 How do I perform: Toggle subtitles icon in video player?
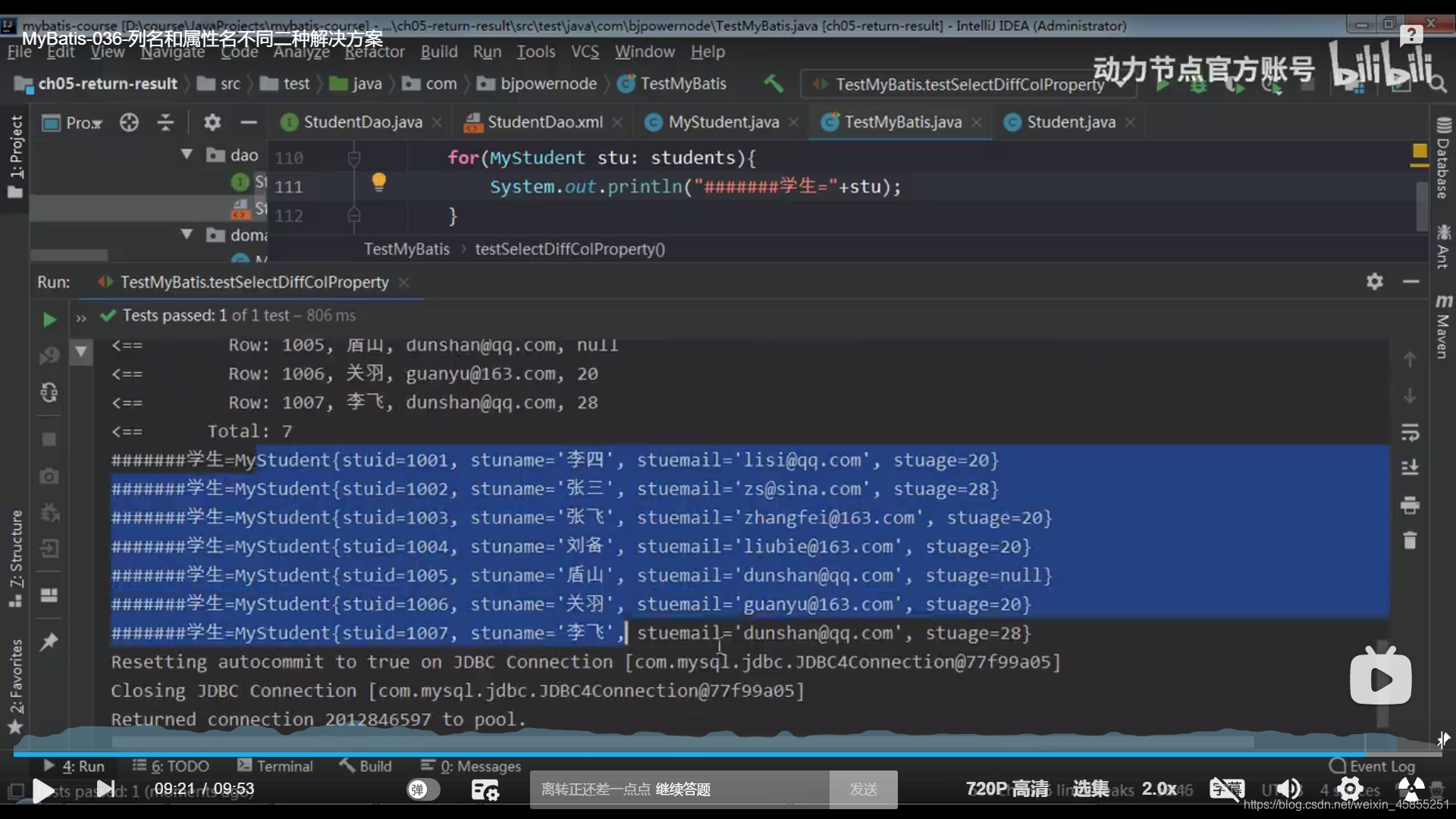pyautogui.click(x=1226, y=789)
